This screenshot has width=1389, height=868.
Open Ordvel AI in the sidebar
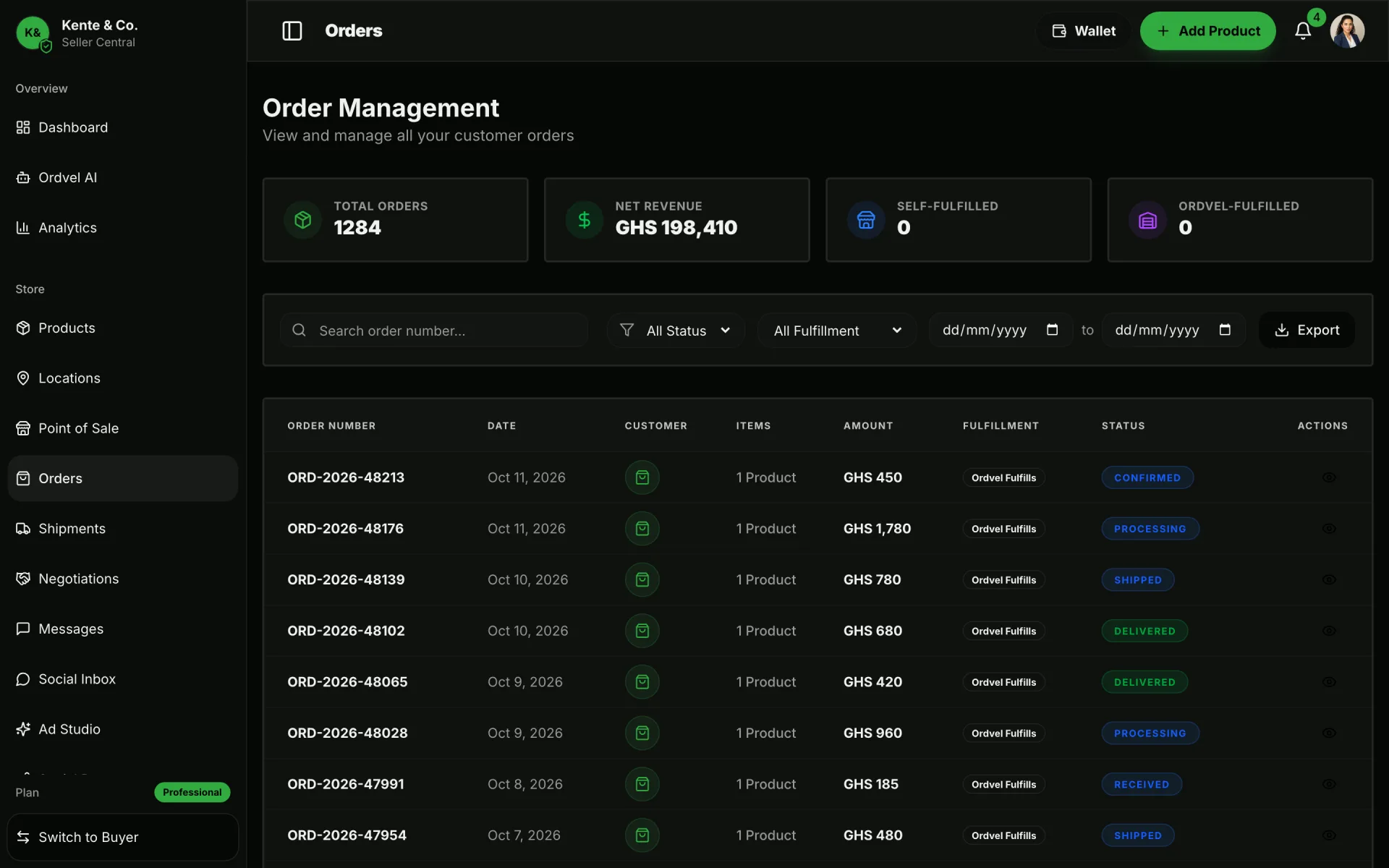[123, 177]
